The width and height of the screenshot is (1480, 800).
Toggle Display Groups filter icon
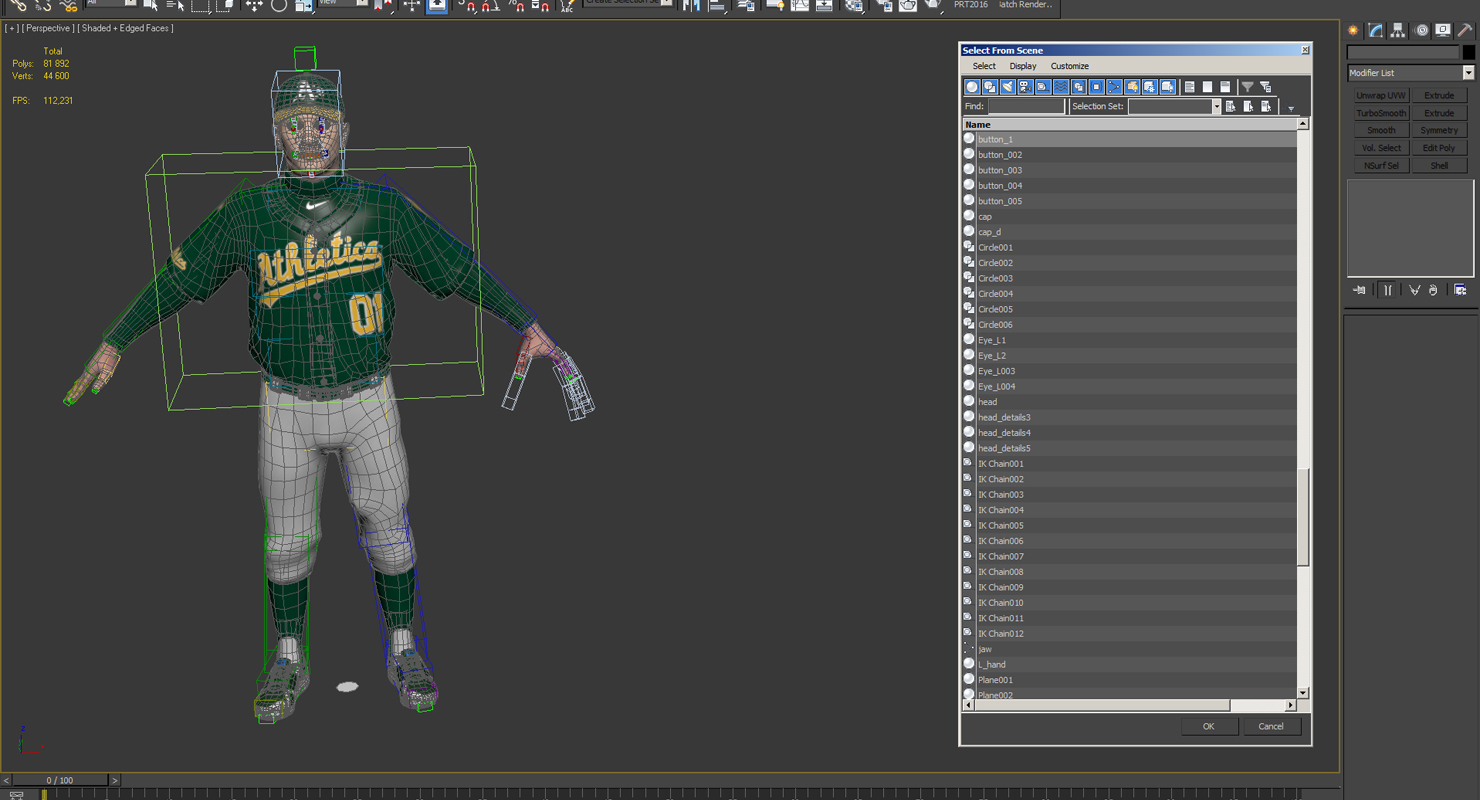(1079, 87)
